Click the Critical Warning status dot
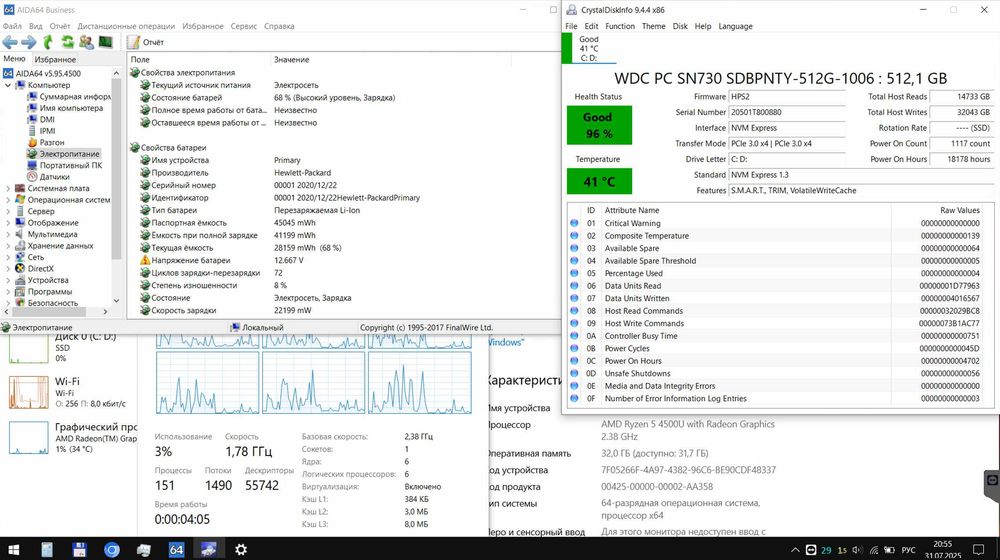1000x560 pixels. point(574,223)
